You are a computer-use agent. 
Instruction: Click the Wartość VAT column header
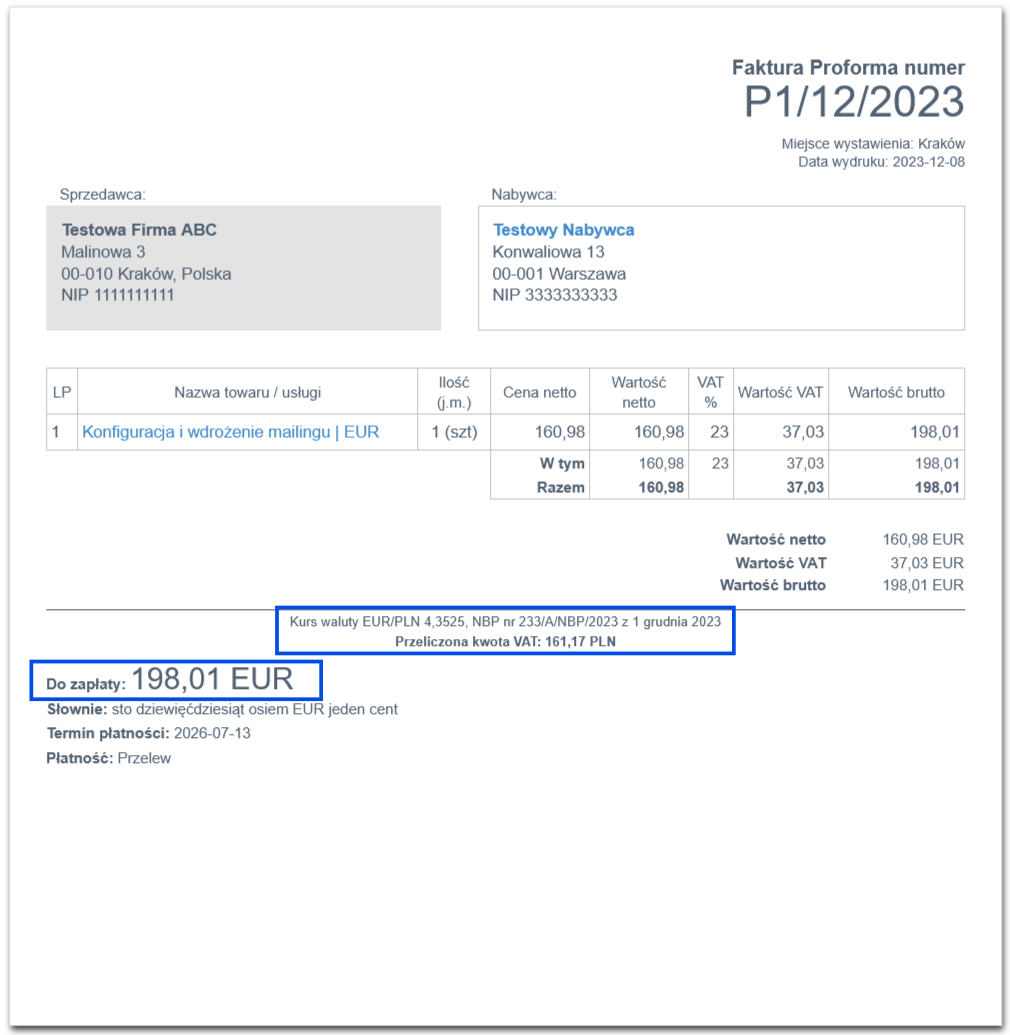coord(780,392)
